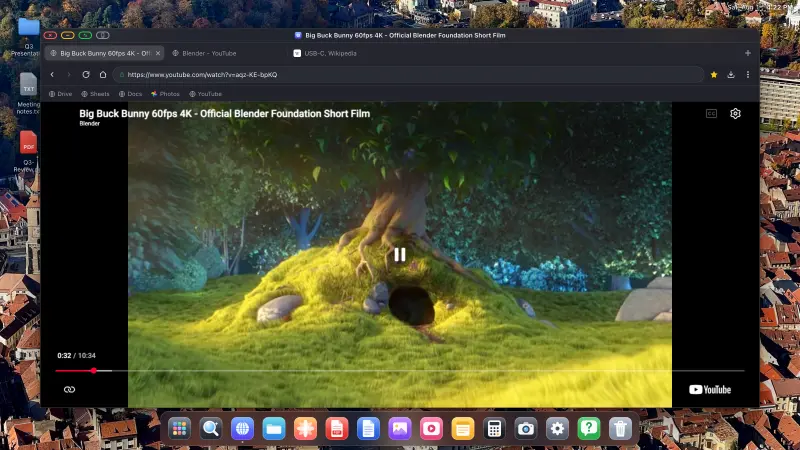Open the browser downloads icon
Image resolution: width=800 pixels, height=450 pixels.
point(731,74)
